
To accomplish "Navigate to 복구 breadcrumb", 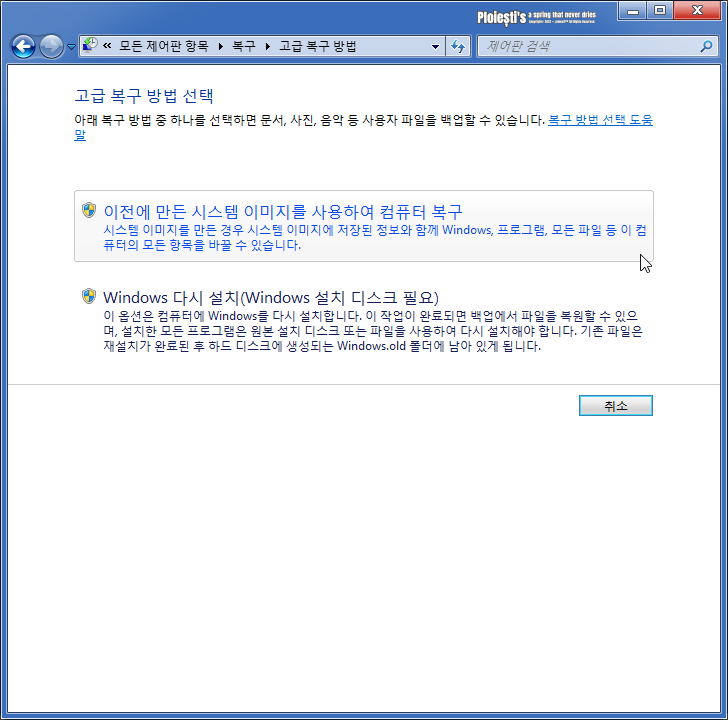I will (x=244, y=46).
